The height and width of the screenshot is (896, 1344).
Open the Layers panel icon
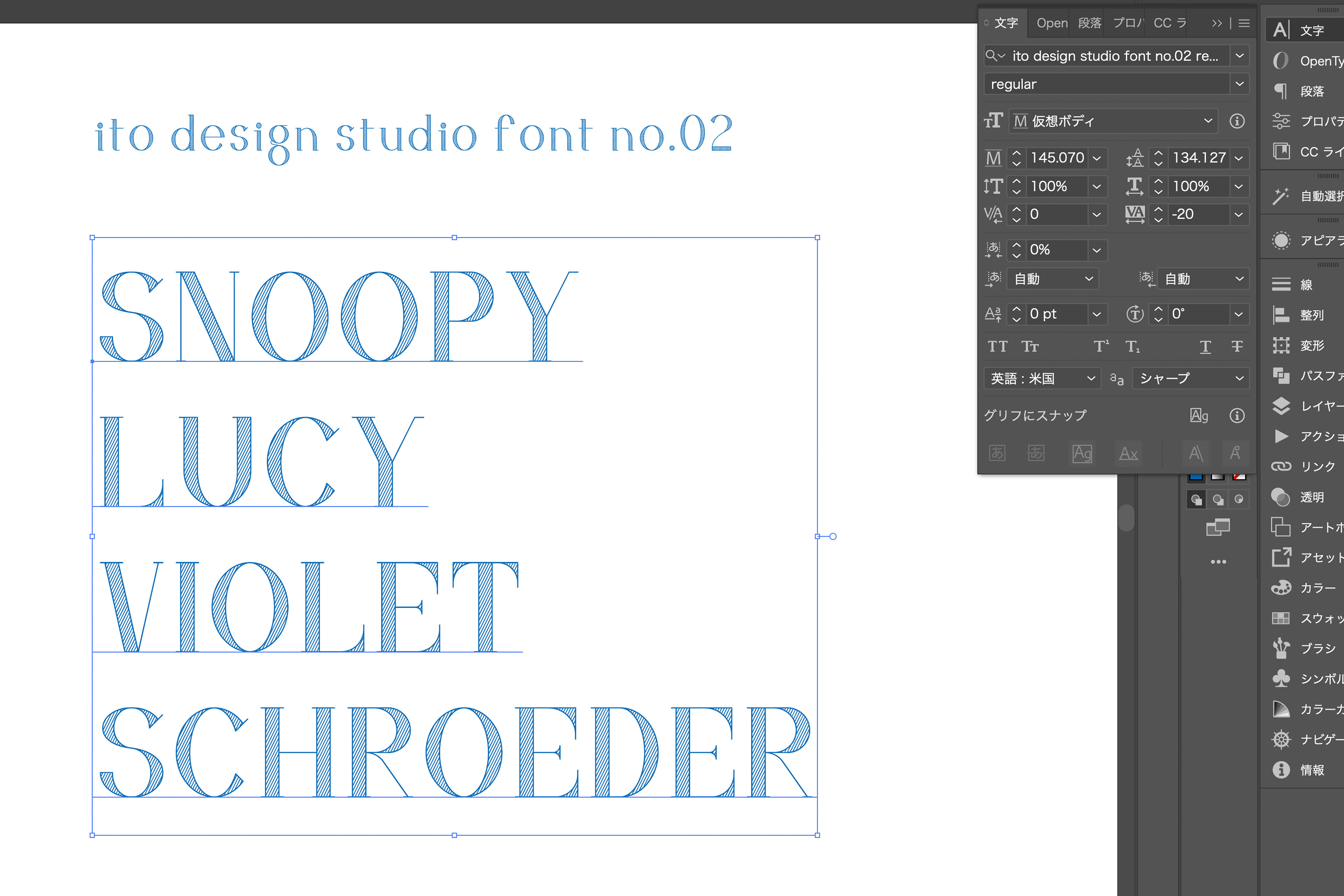(1281, 406)
